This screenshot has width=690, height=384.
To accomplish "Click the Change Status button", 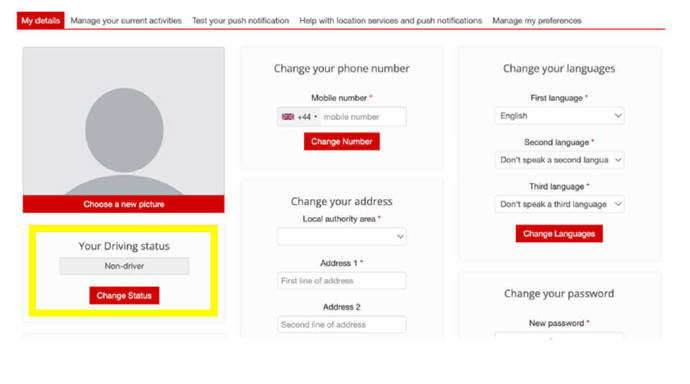I will (124, 296).
